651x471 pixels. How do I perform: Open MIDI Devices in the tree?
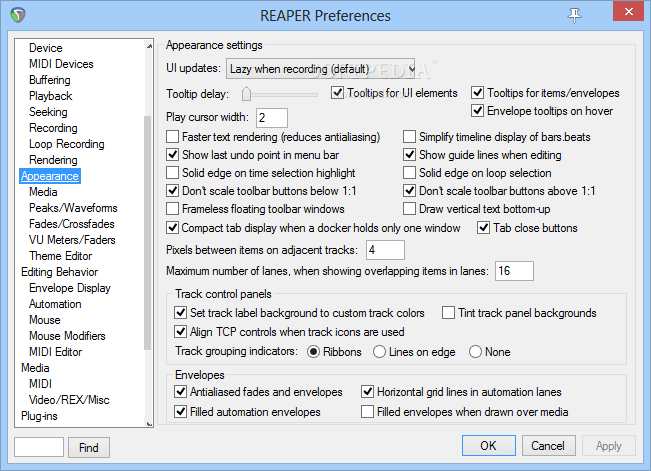pos(61,64)
